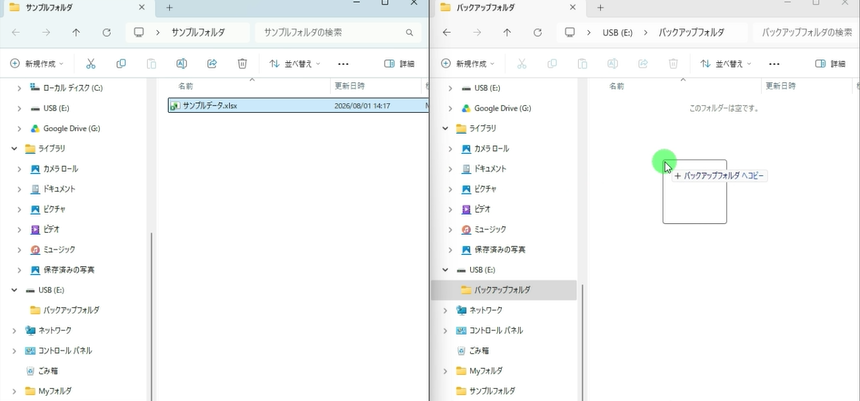Select ごみ箱 in left window tree

[48, 371]
